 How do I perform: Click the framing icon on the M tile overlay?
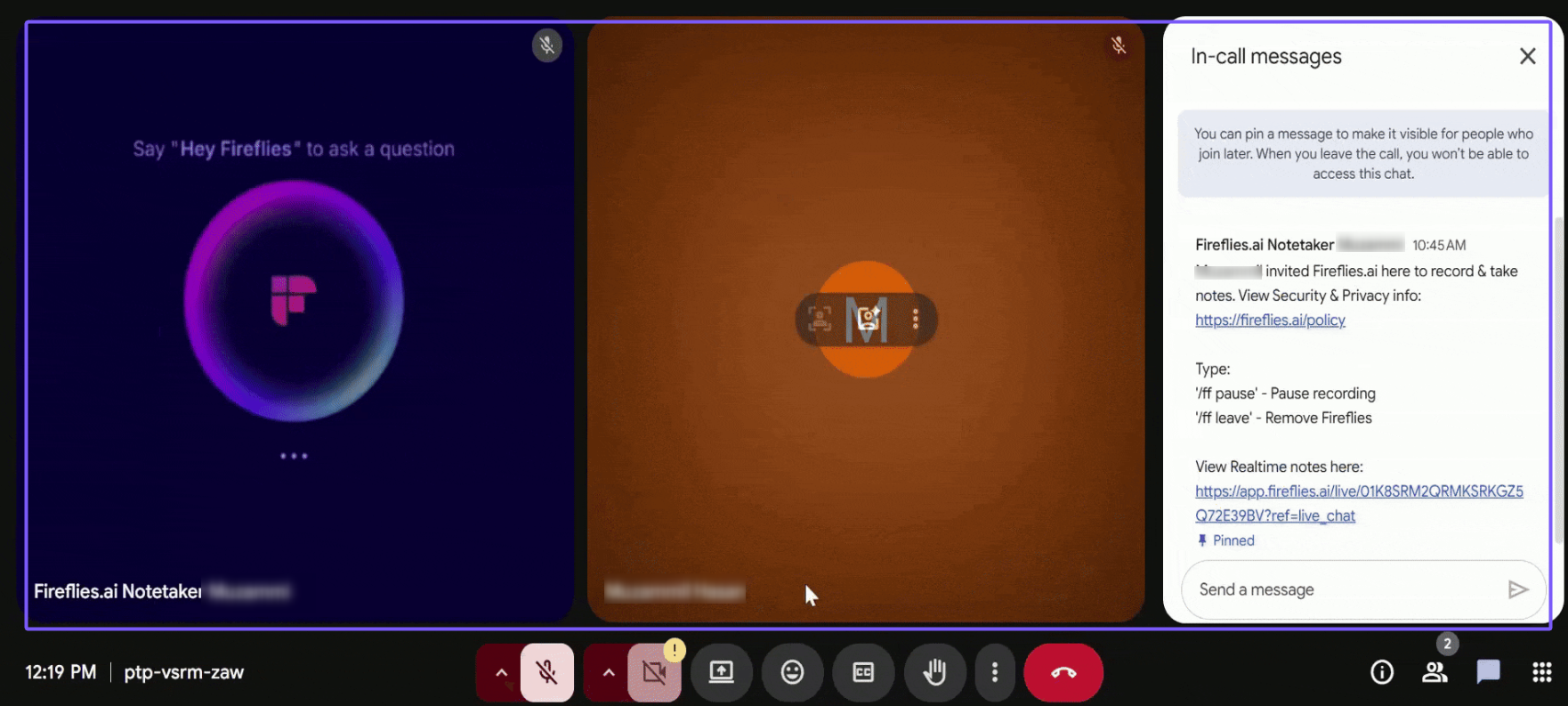820,319
